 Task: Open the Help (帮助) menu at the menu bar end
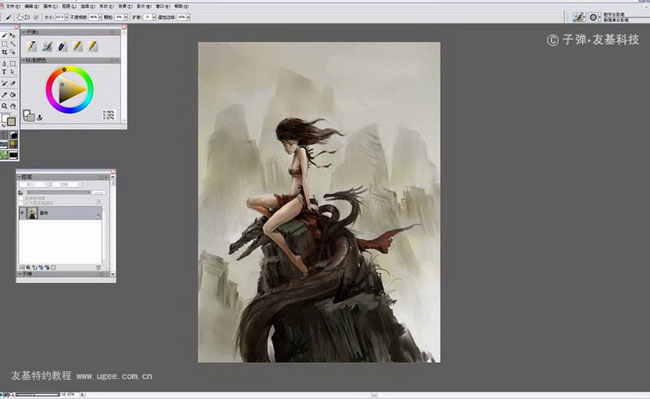click(x=181, y=7)
